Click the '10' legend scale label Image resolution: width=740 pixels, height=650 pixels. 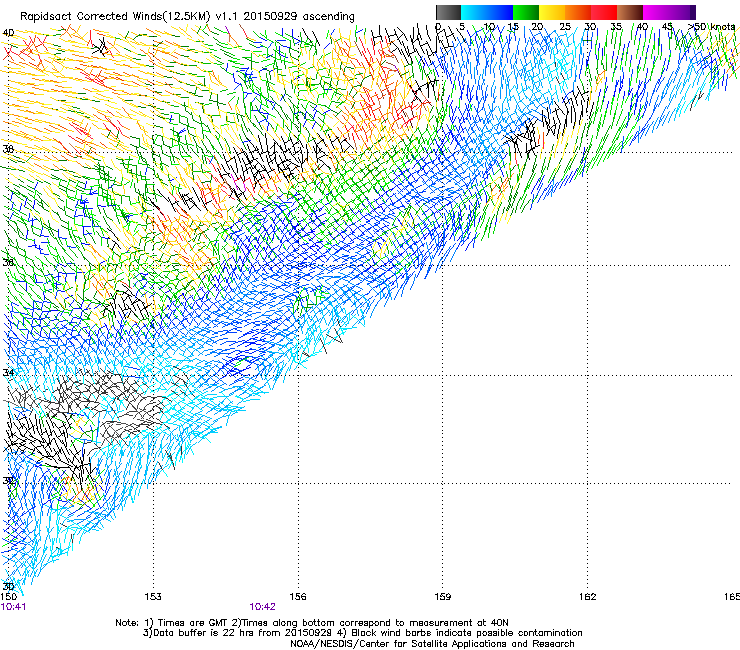[x=489, y=27]
